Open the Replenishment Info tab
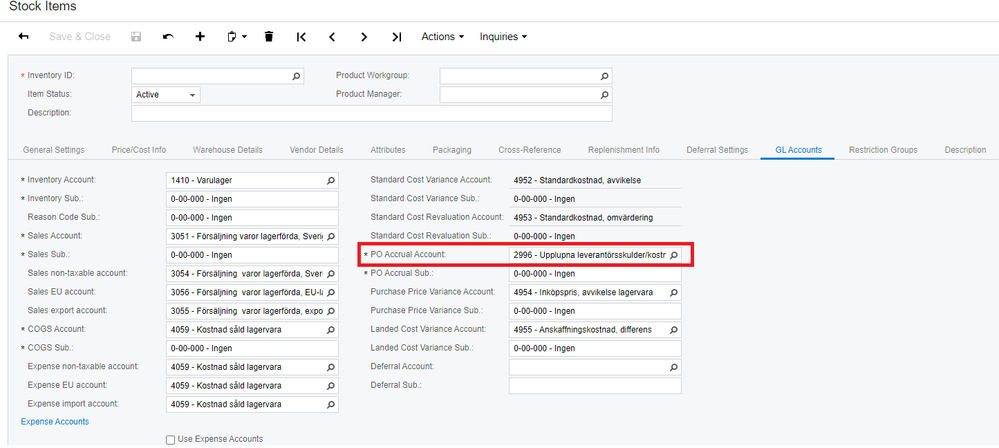Viewport: 999px width, 448px height. (624, 150)
